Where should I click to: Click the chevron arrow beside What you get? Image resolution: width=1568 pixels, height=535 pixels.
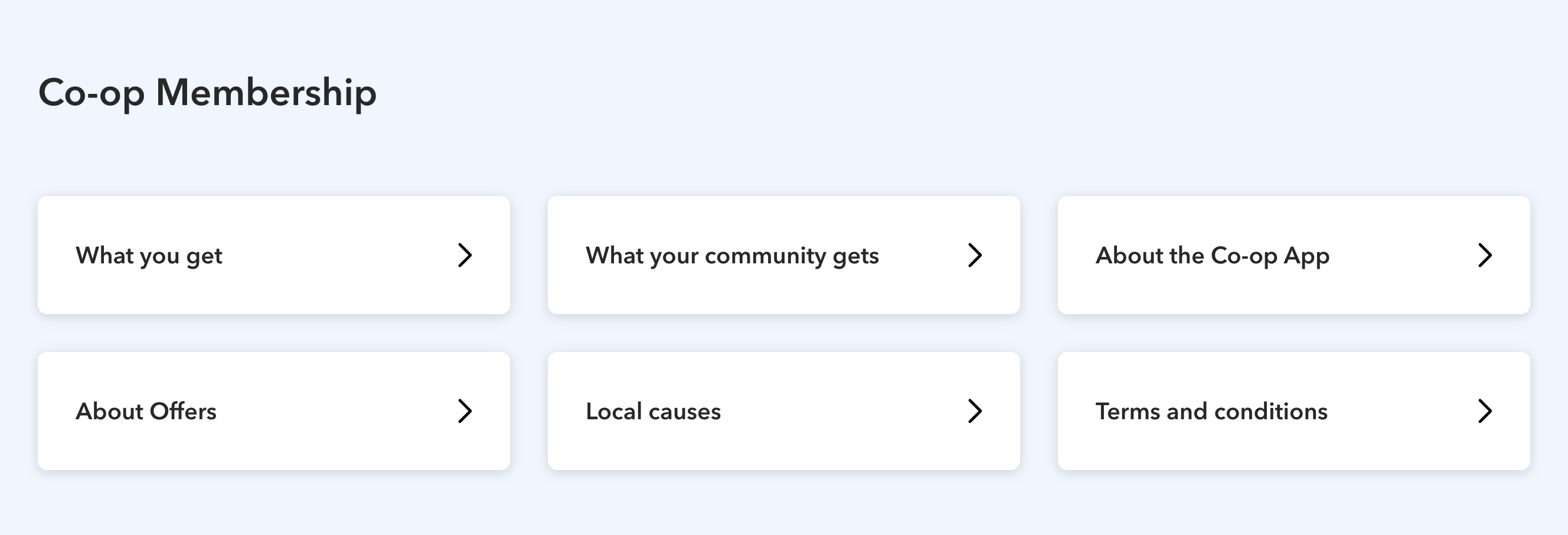[465, 255]
